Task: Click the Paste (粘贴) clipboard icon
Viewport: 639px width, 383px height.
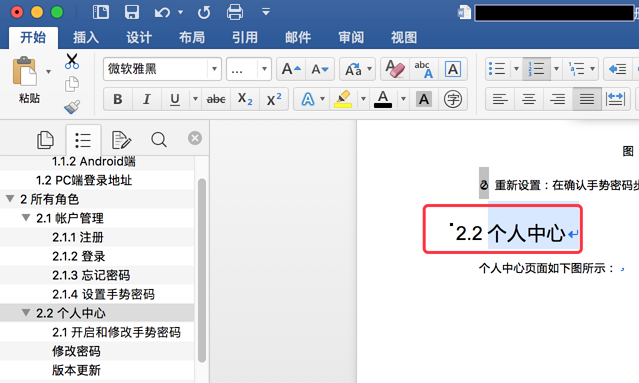Action: pyautogui.click(x=24, y=71)
